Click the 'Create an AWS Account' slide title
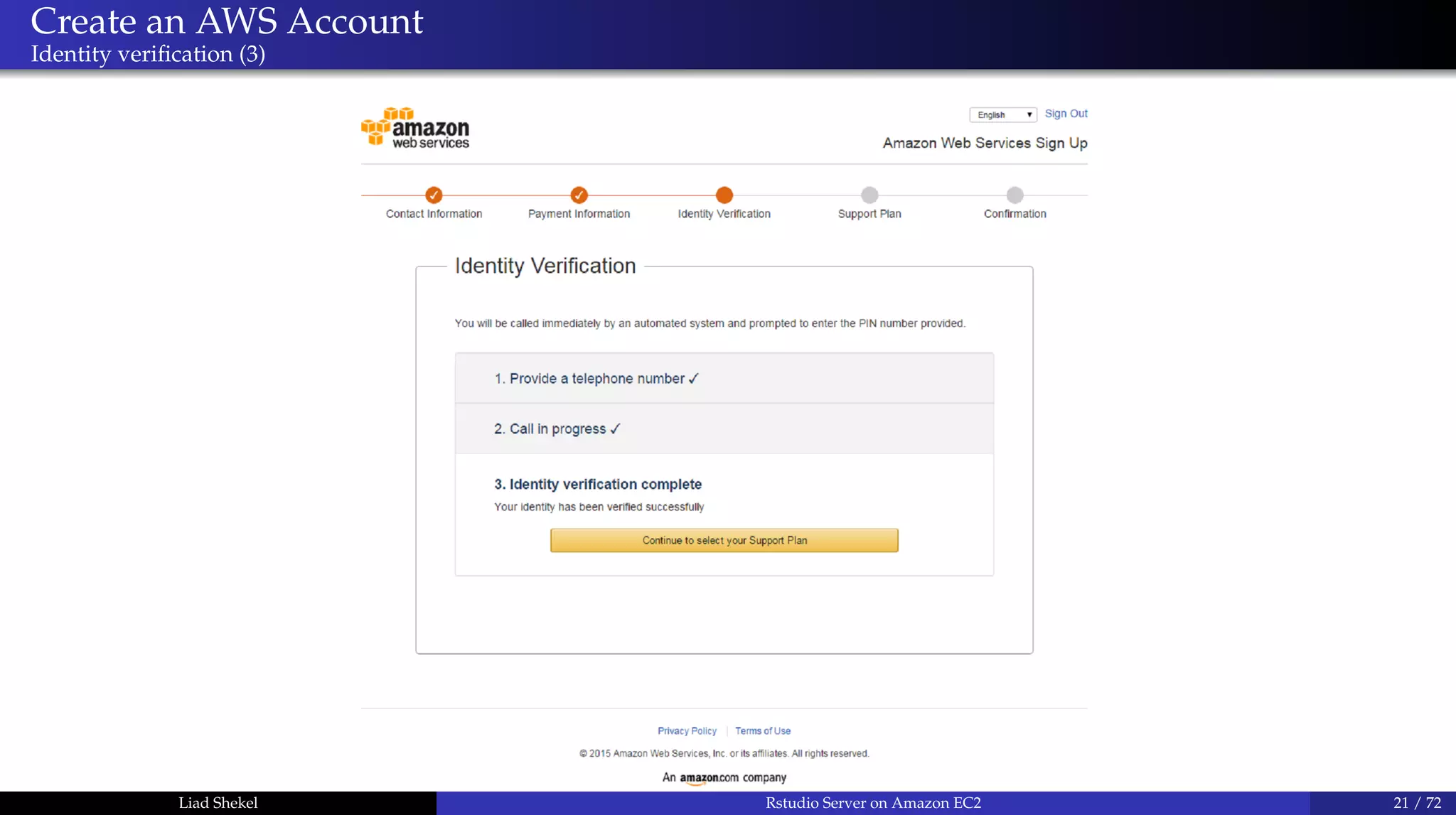Image resolution: width=1456 pixels, height=815 pixels. (x=227, y=21)
